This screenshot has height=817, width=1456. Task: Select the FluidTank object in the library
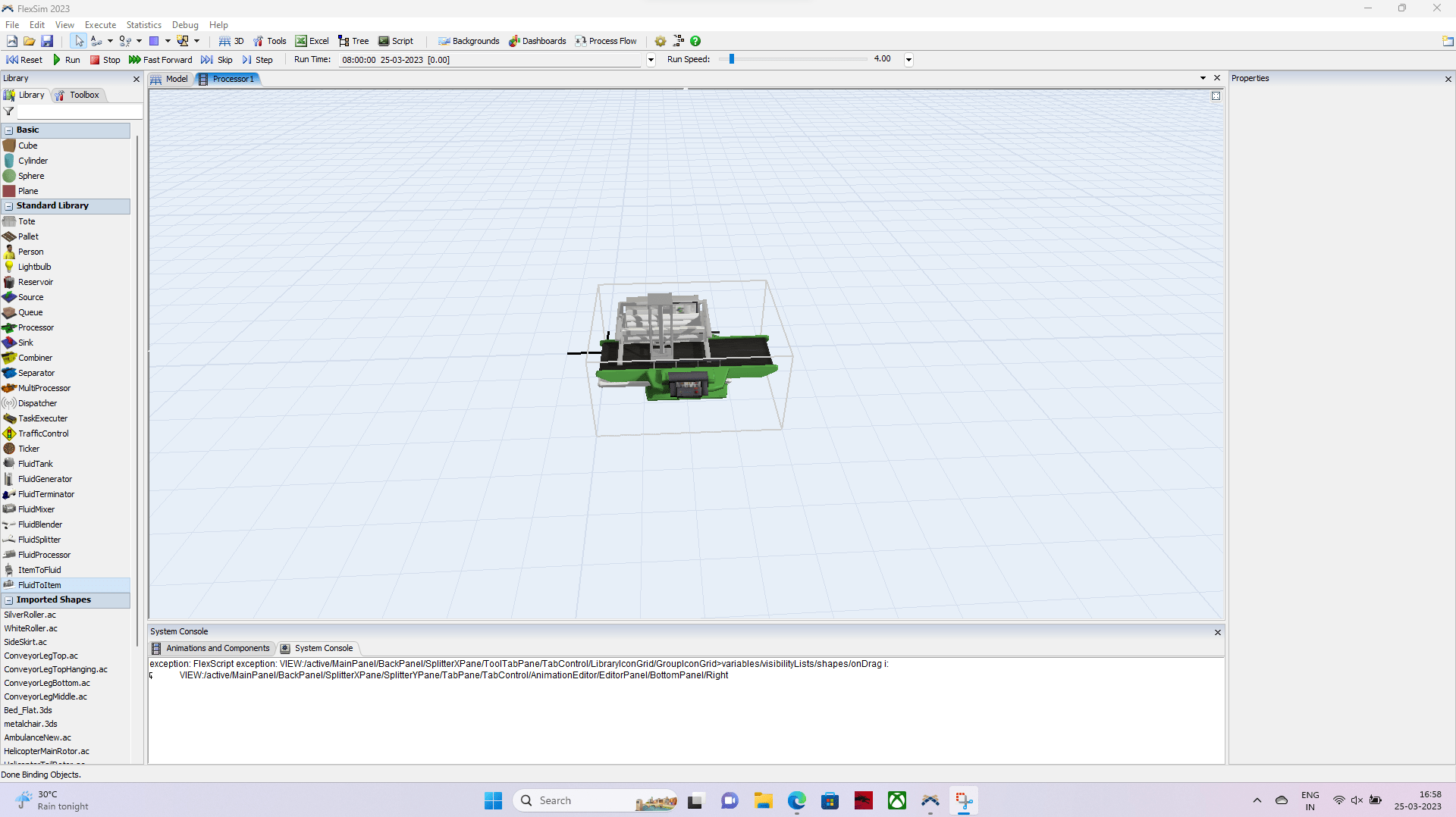pyautogui.click(x=34, y=463)
